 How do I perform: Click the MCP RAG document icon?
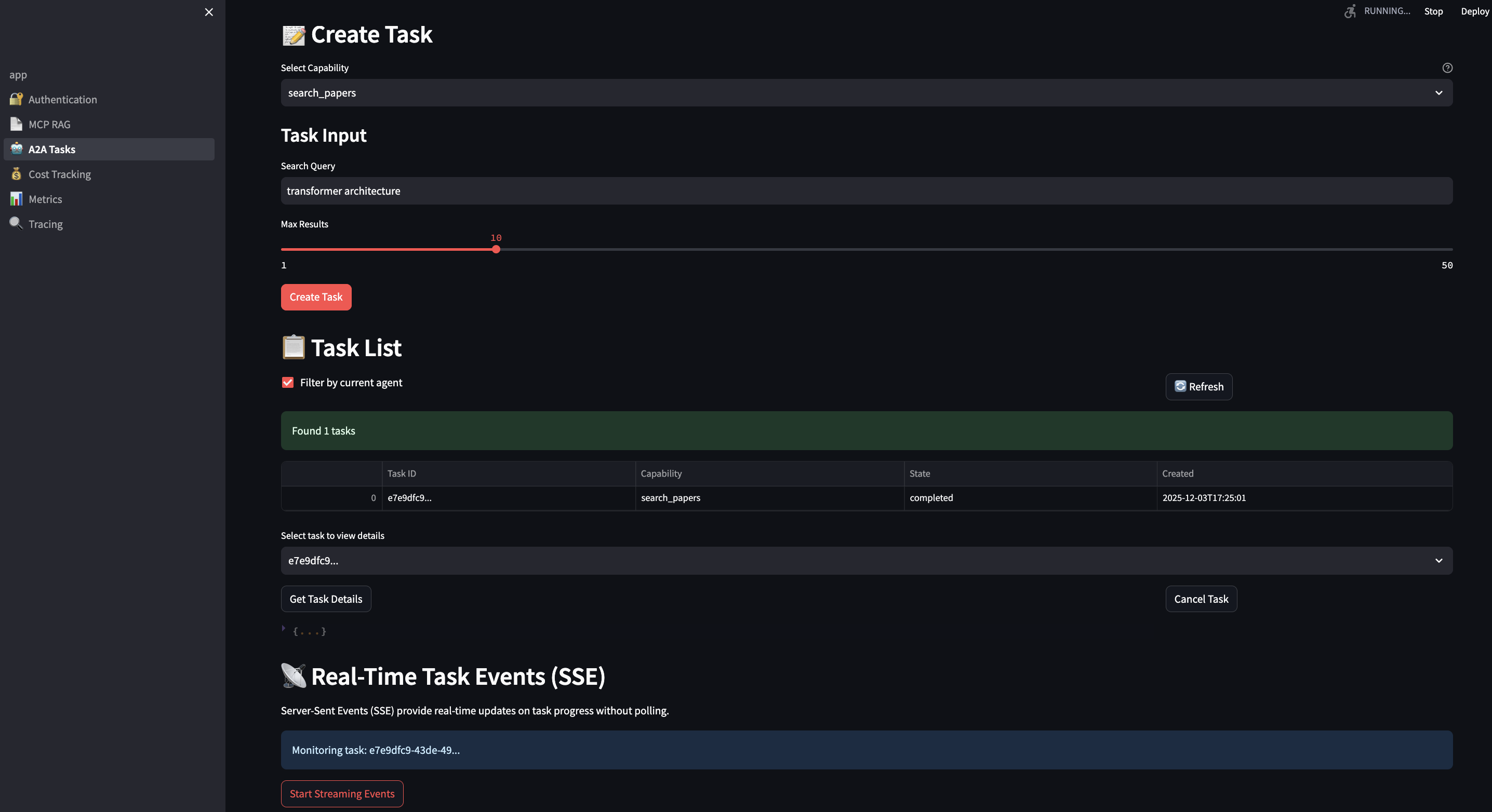coord(16,125)
